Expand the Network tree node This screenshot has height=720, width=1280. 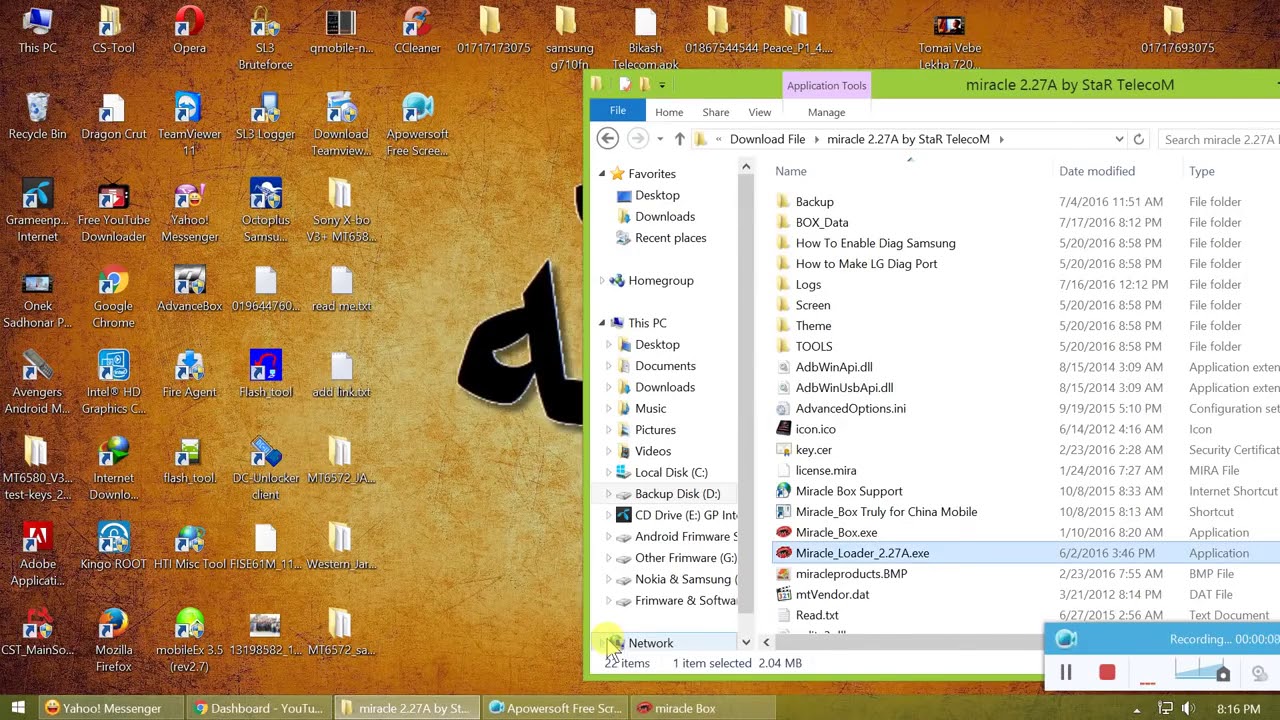click(x=602, y=643)
